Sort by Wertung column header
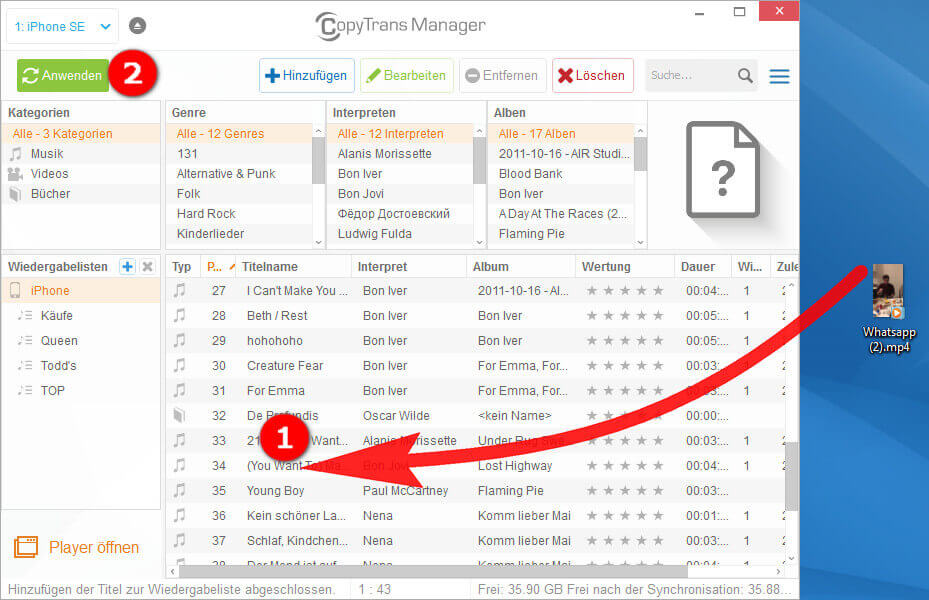This screenshot has height=600, width=929. (624, 267)
